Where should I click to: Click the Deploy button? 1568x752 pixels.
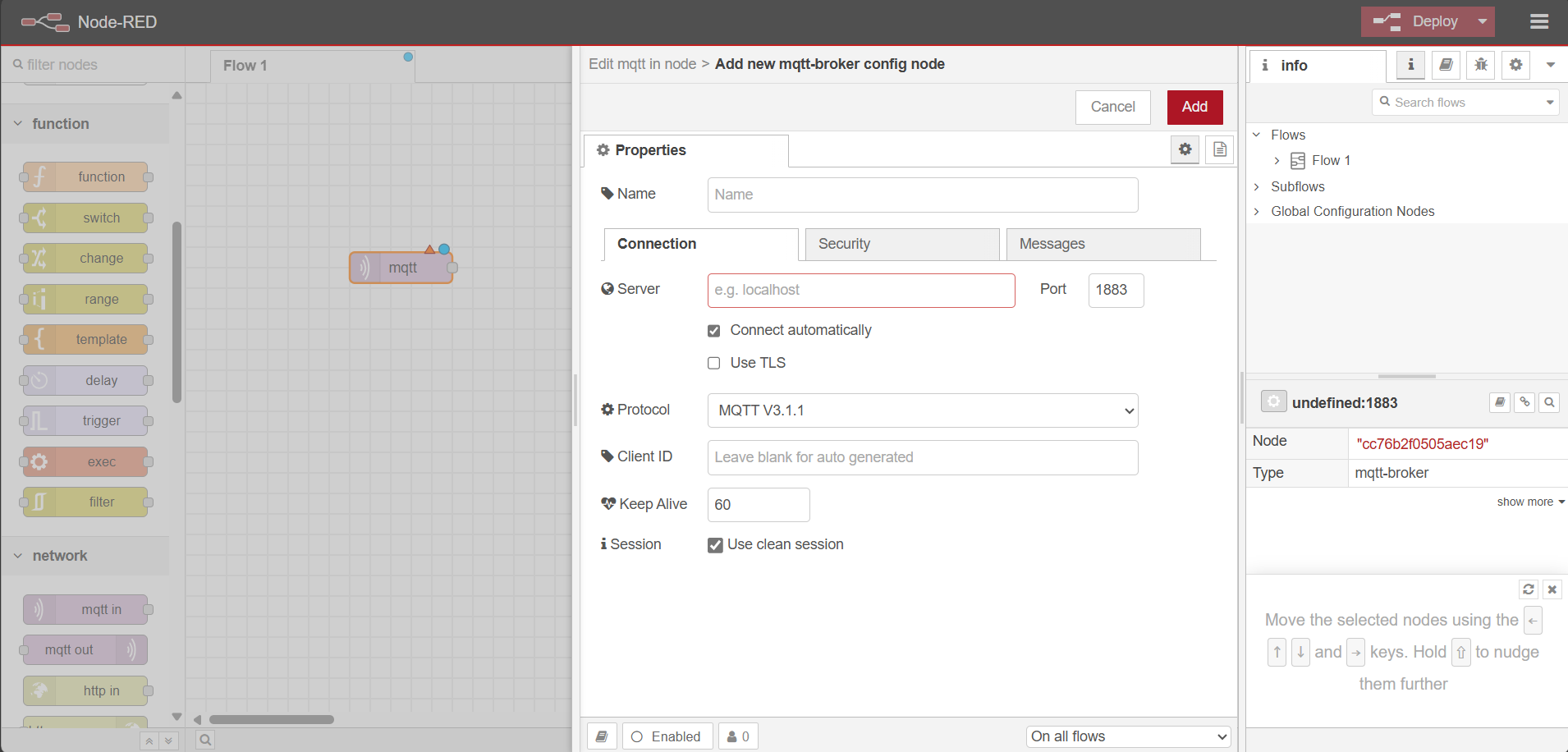(x=1416, y=21)
